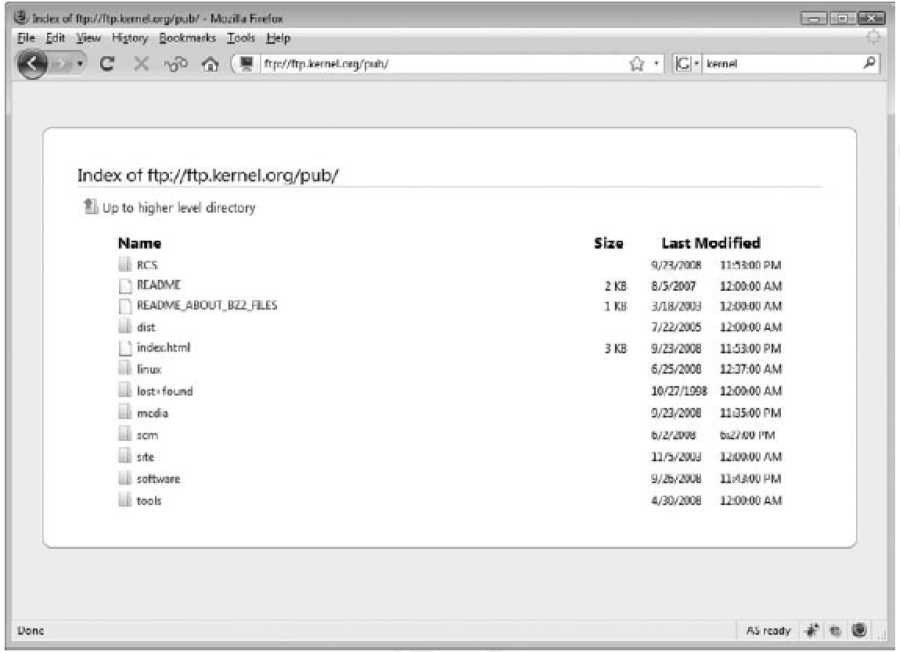Sort listing by the Size column header
This screenshot has width=900, height=652.
[608, 243]
